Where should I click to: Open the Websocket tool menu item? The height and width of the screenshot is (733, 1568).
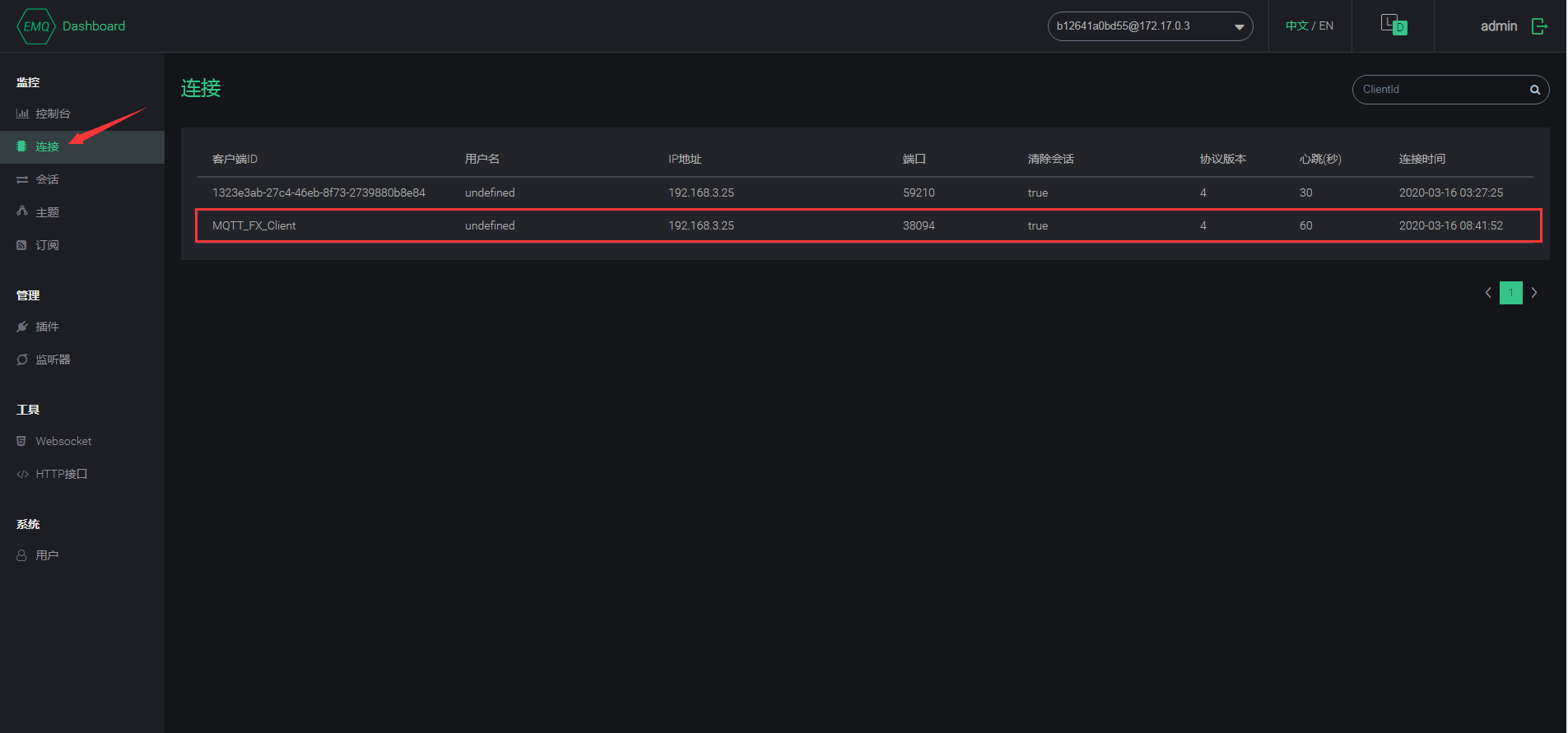[x=63, y=441]
